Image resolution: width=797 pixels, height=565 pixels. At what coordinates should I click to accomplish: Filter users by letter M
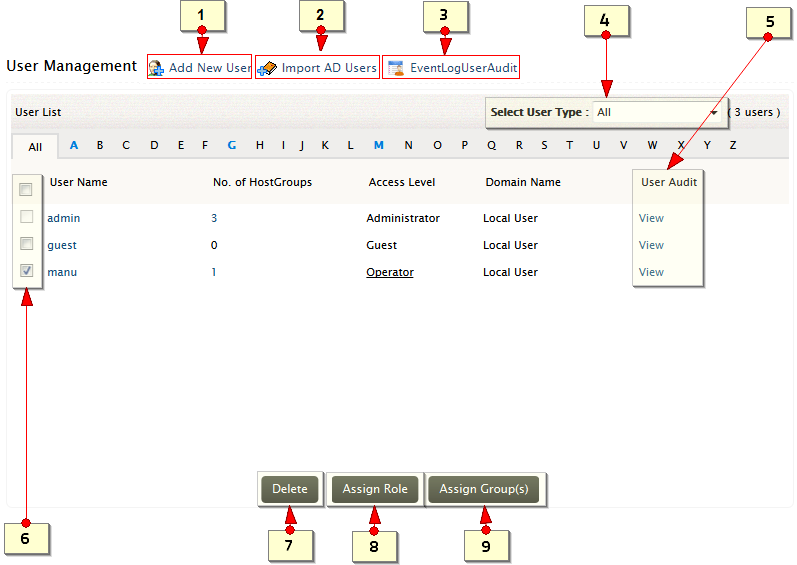[x=379, y=145]
